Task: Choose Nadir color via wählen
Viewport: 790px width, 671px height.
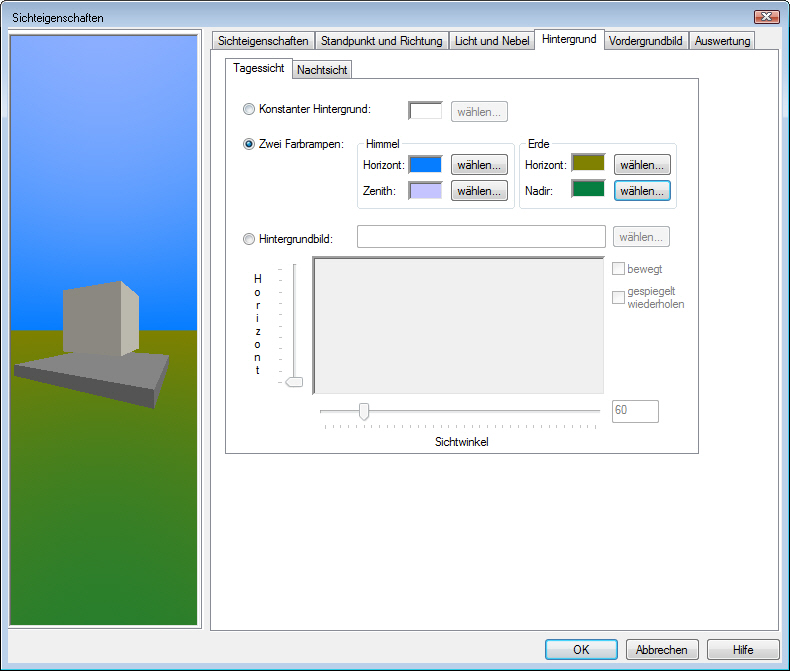Action: (642, 191)
